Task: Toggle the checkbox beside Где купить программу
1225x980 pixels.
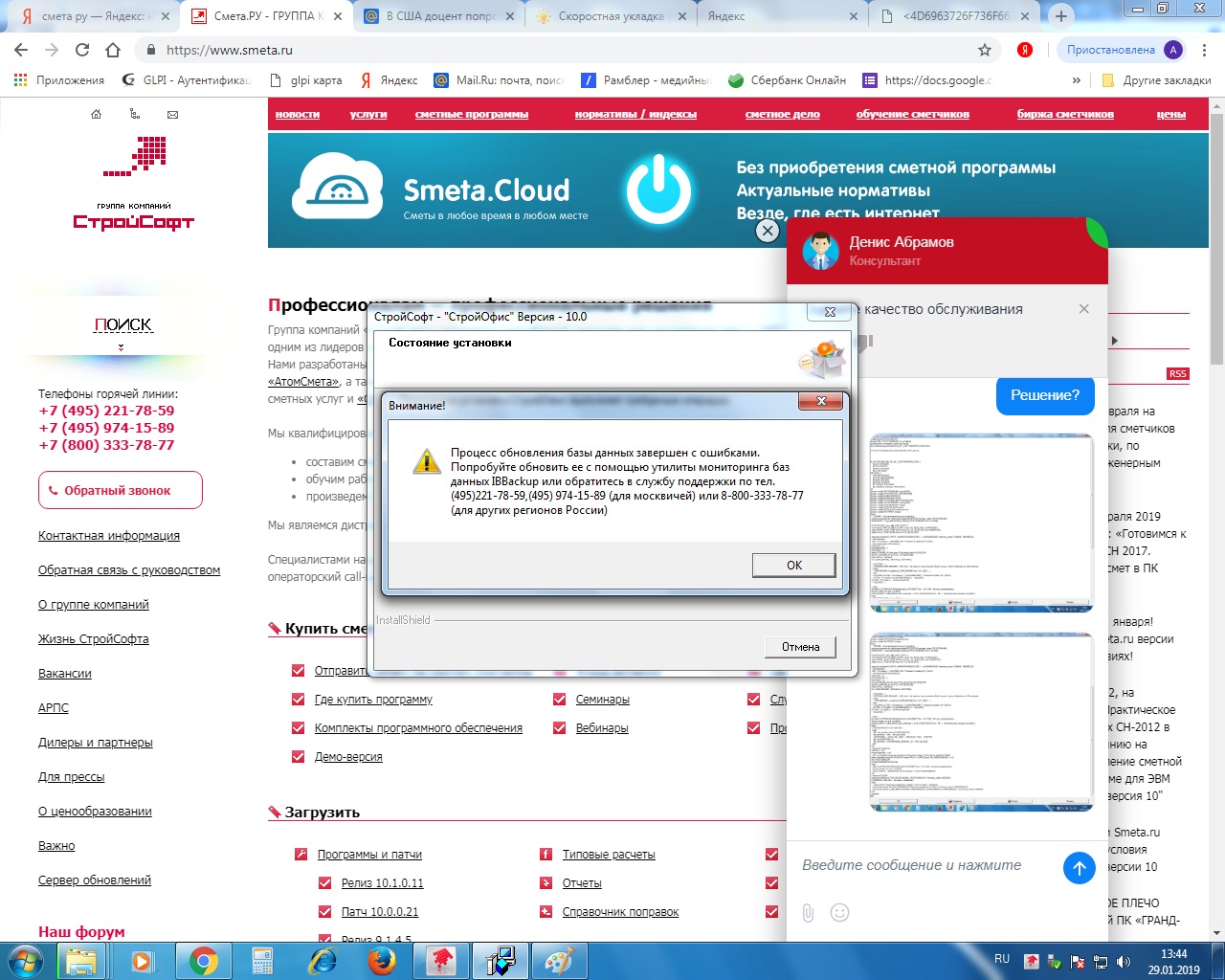Action: (298, 700)
